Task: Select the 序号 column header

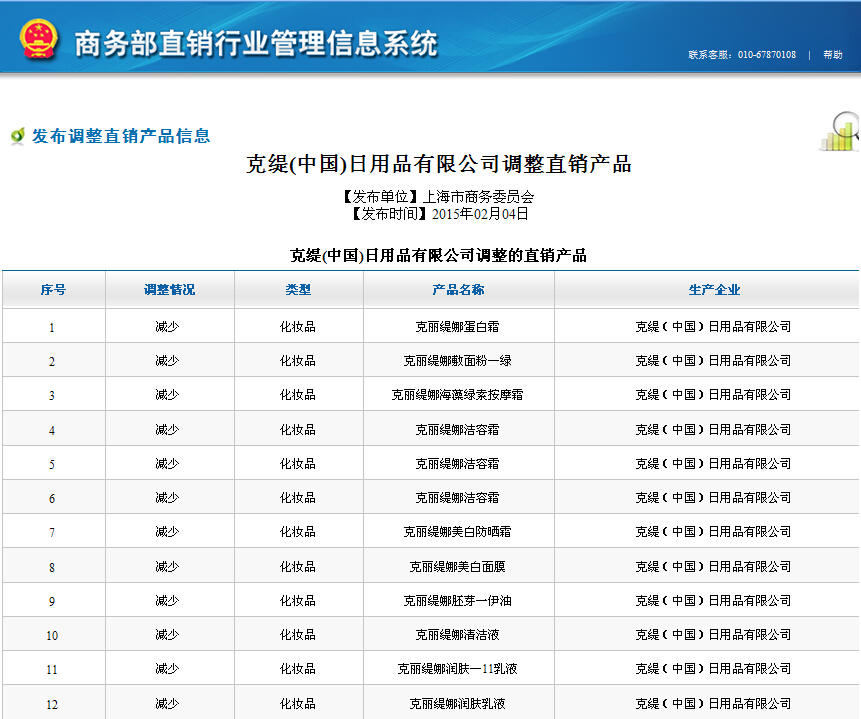Action: [x=53, y=290]
